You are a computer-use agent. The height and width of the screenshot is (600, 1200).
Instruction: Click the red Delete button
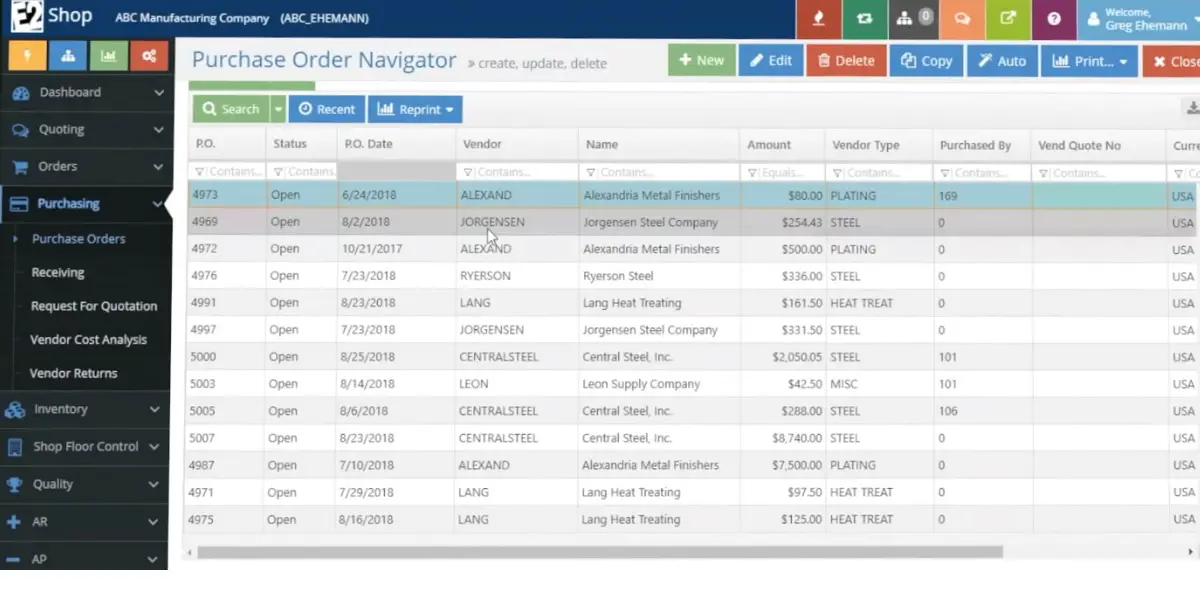[x=846, y=60]
